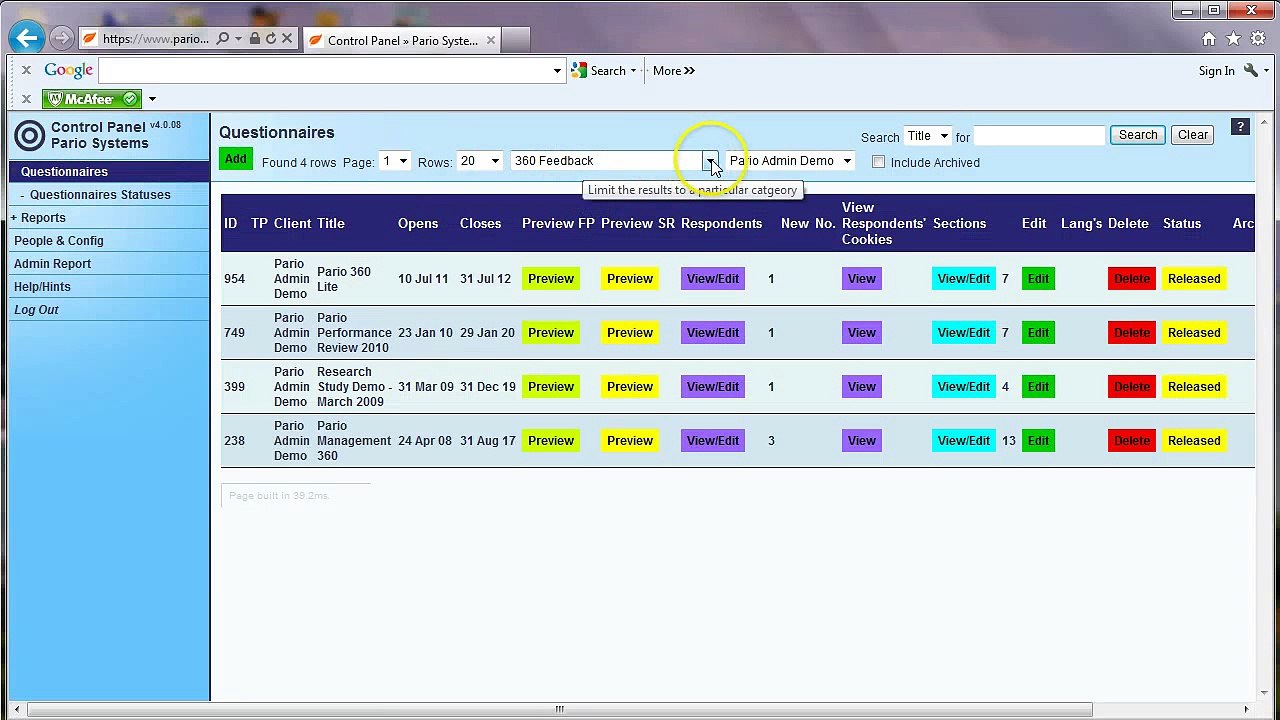The height and width of the screenshot is (720, 1280).
Task: Open the 360 Feedback category dropdown
Action: [614, 161]
